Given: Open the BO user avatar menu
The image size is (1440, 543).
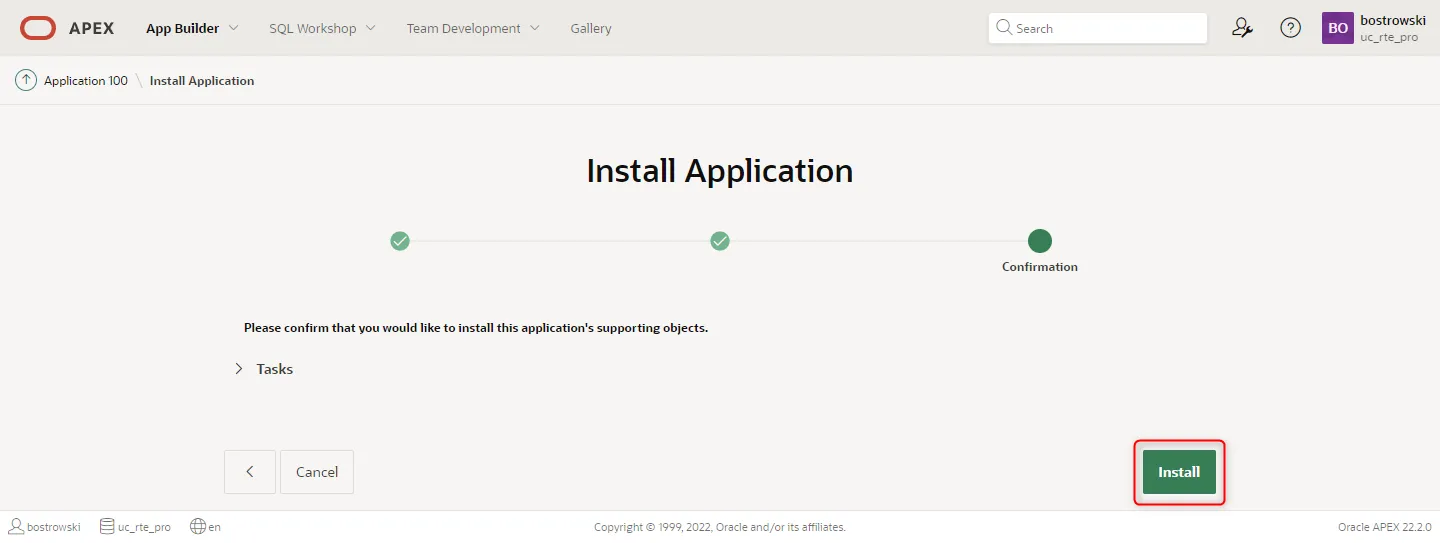Looking at the screenshot, I should (x=1338, y=28).
